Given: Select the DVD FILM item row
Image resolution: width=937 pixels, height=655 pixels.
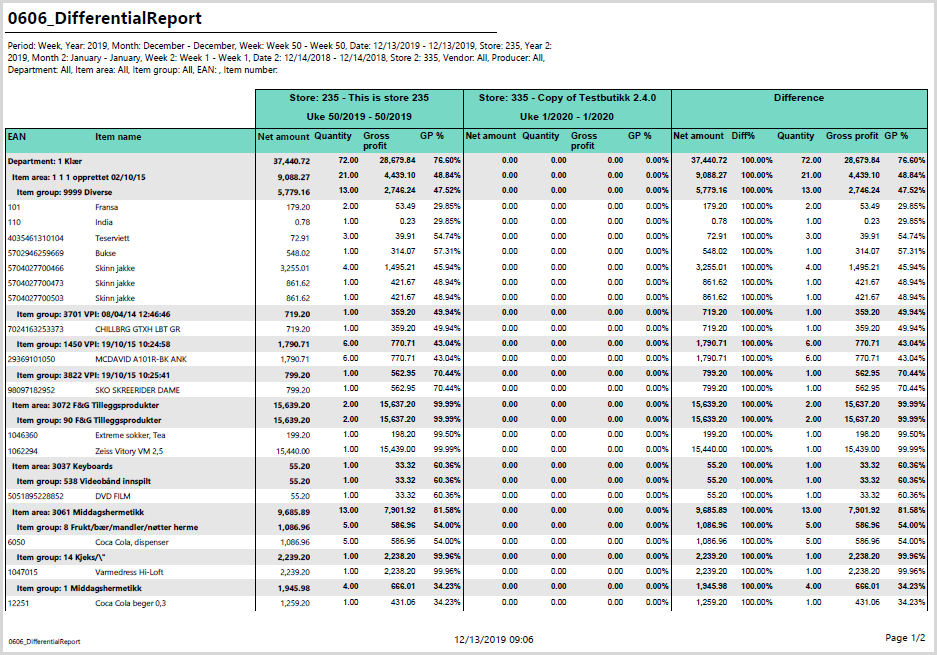Looking at the screenshot, I should (x=115, y=495).
